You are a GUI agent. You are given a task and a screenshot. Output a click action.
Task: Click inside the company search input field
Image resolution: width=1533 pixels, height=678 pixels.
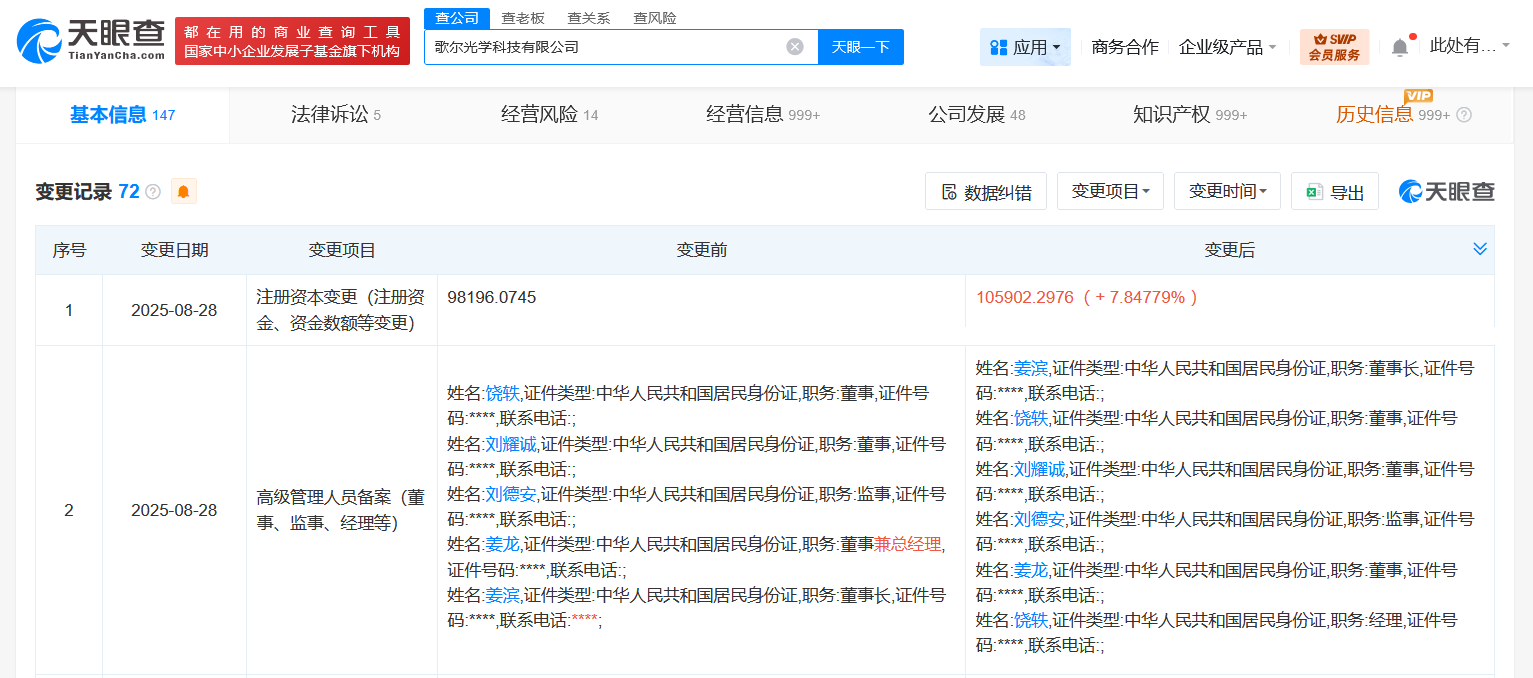[x=600, y=46]
